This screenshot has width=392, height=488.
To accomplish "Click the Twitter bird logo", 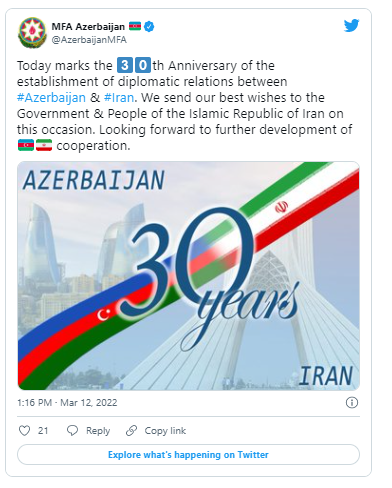I will [351, 26].
